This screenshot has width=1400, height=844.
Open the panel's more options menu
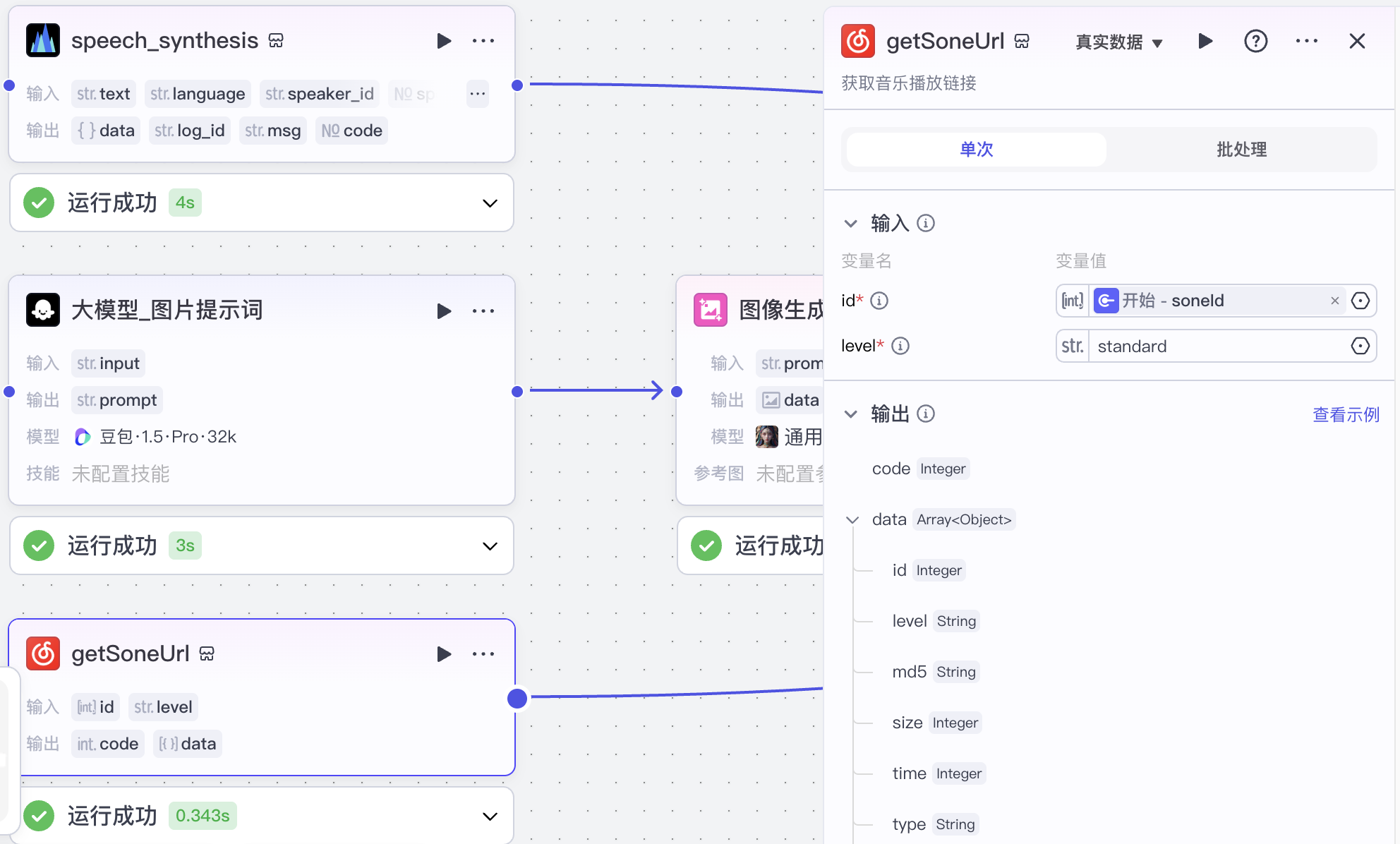tap(1307, 41)
